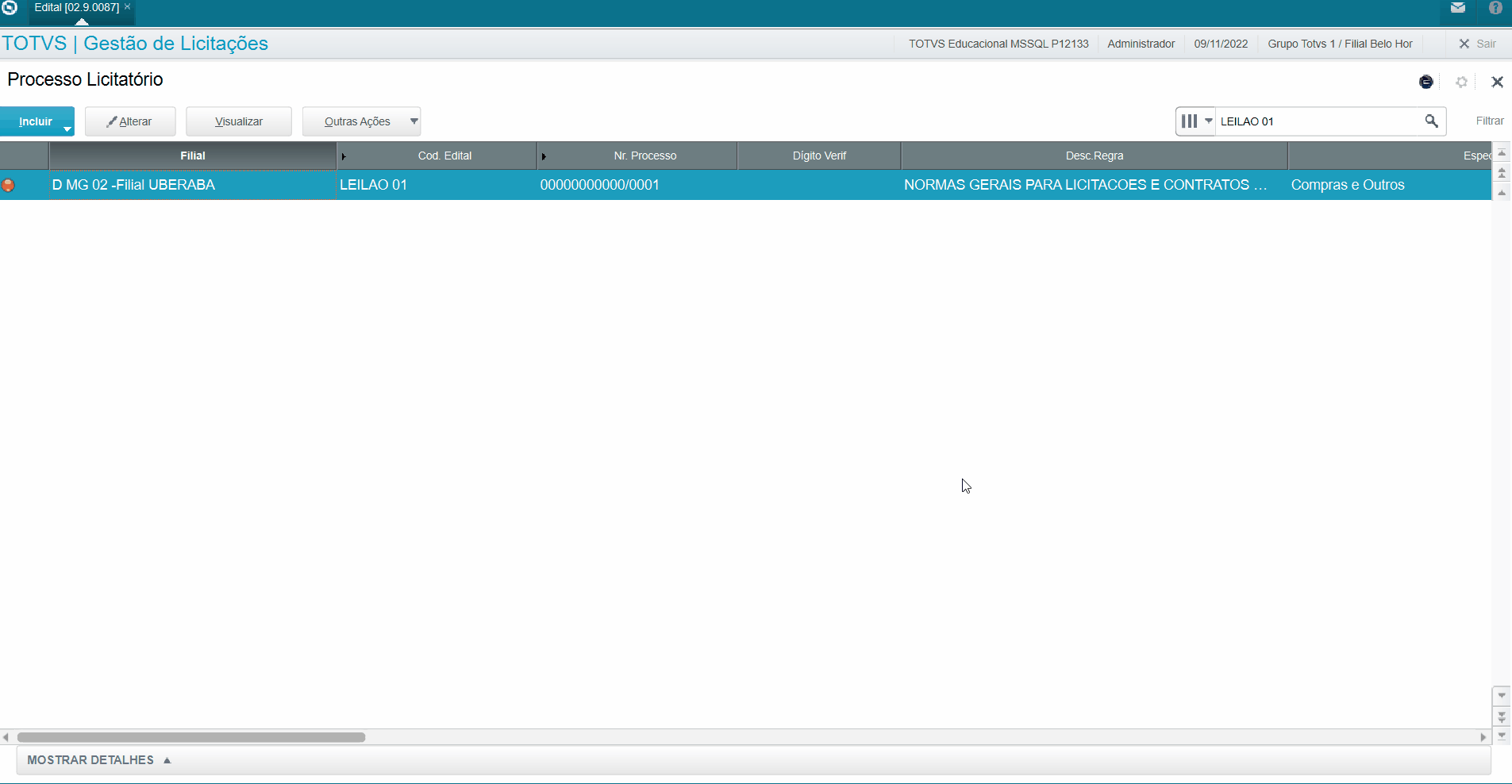
Task: Click the horizontal scrollbar right arrow
Action: point(1483,737)
